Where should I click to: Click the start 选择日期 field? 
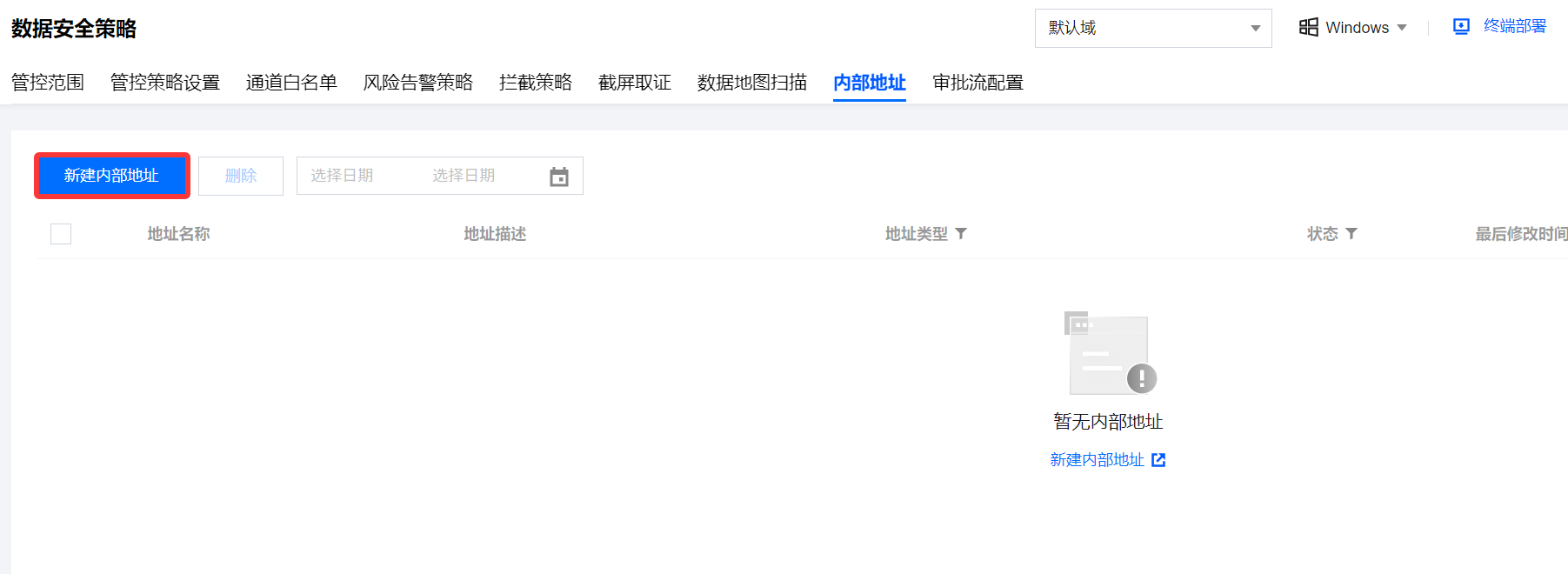pyautogui.click(x=342, y=176)
